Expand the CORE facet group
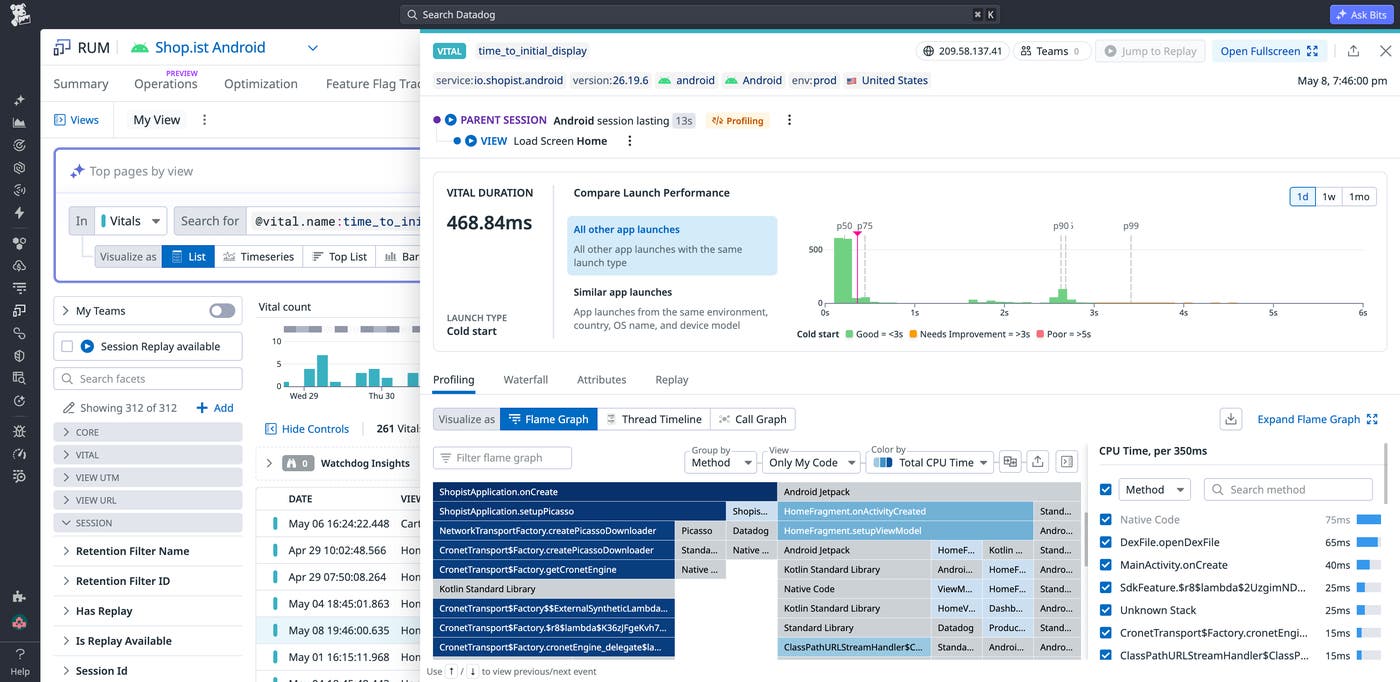Screen dimensions: 1400x682 [x=148, y=432]
